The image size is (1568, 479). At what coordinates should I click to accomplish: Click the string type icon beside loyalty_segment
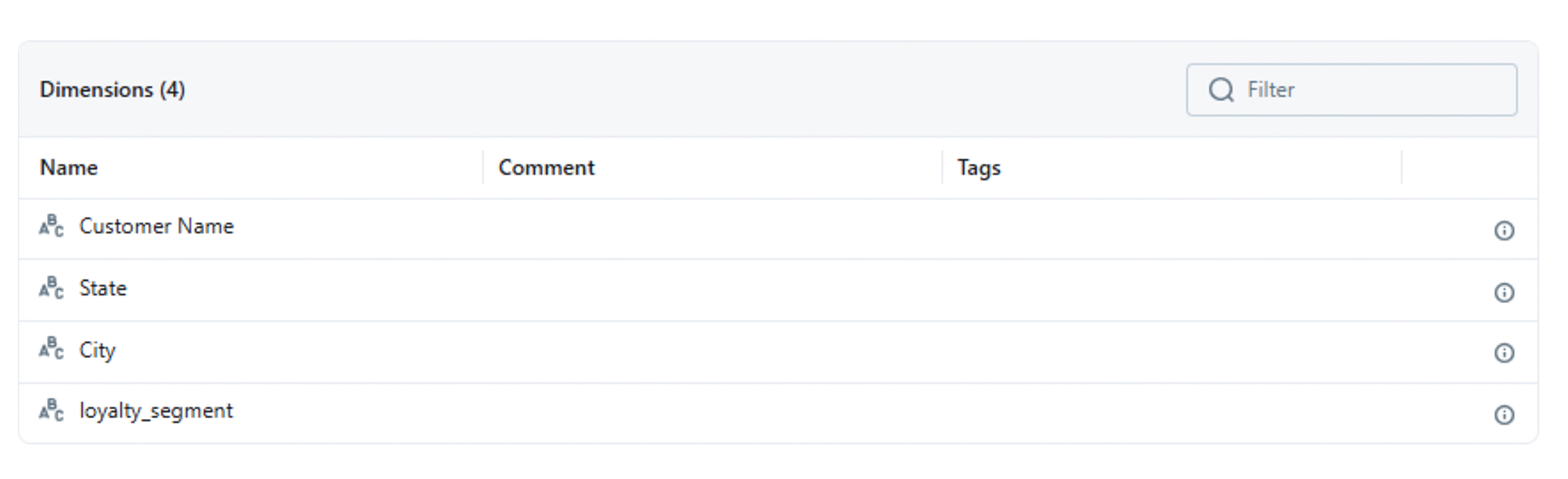coord(50,411)
